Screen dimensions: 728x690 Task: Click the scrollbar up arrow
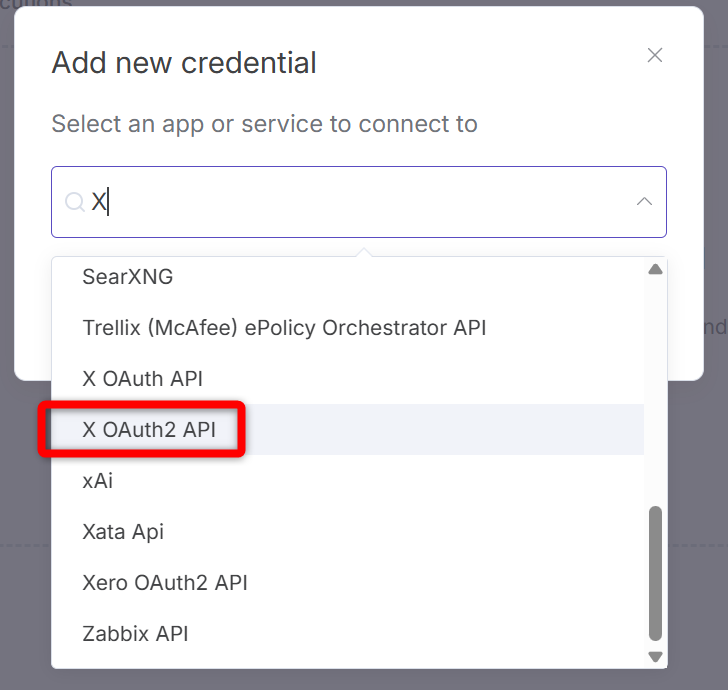pos(655,269)
